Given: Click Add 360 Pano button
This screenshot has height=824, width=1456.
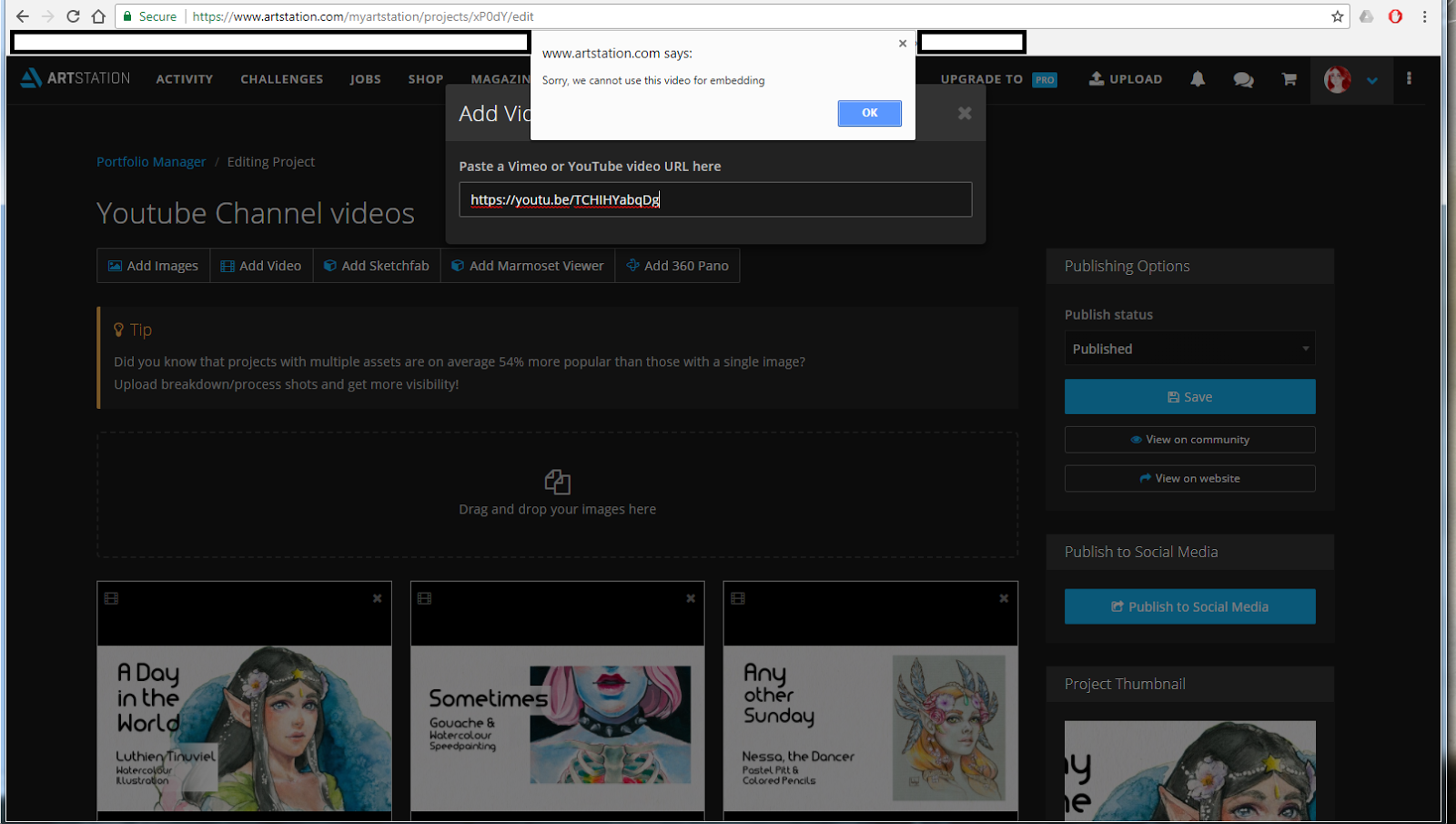Looking at the screenshot, I should [678, 266].
